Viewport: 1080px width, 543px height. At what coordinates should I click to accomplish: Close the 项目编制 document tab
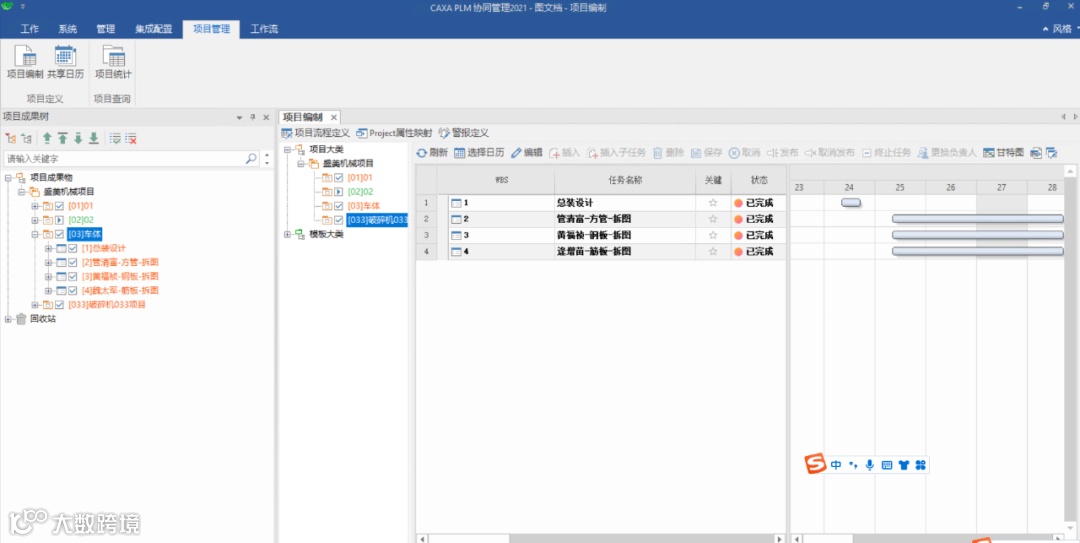(333, 117)
